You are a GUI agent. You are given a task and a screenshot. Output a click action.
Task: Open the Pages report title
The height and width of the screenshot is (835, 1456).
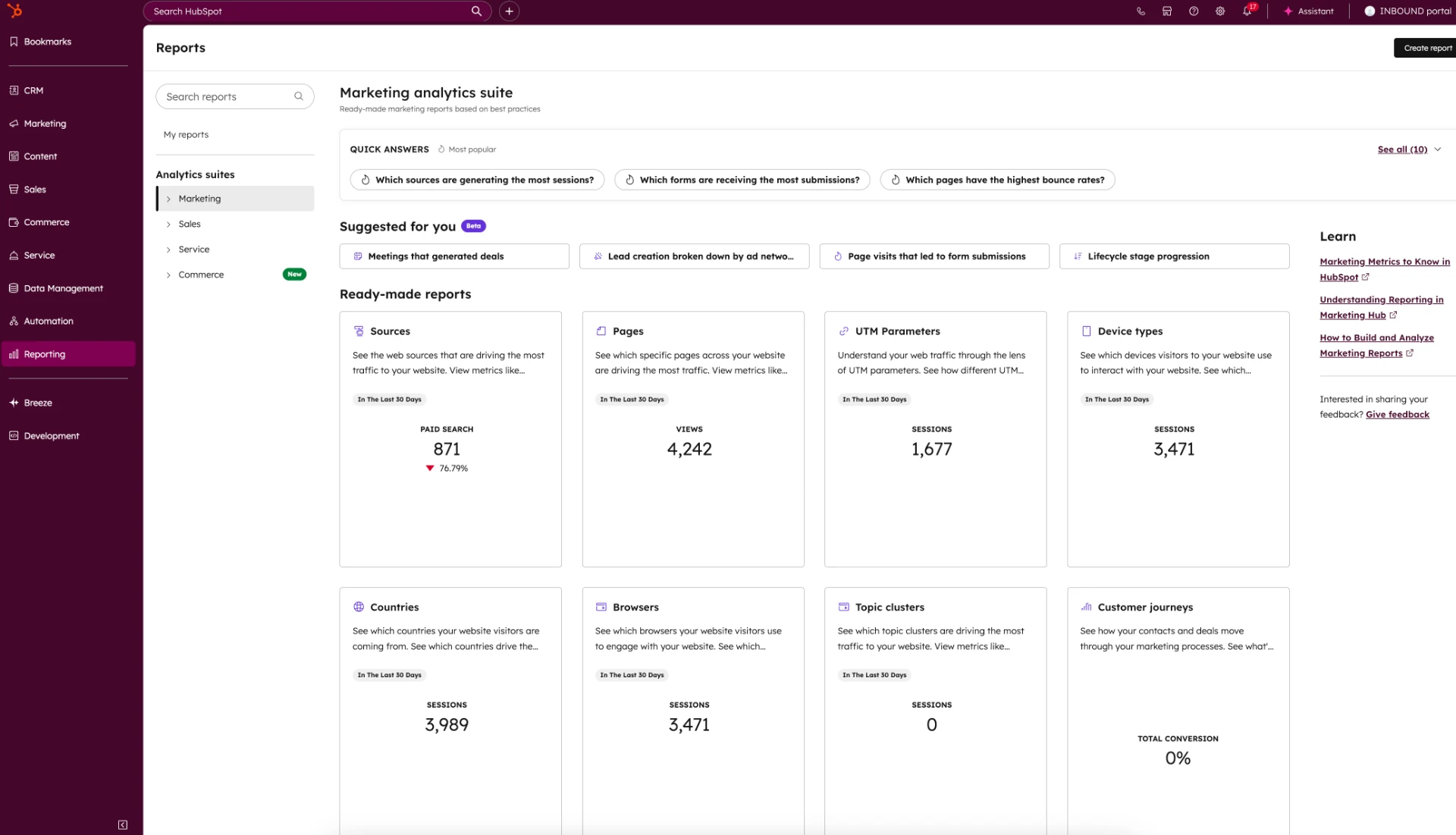tap(628, 331)
